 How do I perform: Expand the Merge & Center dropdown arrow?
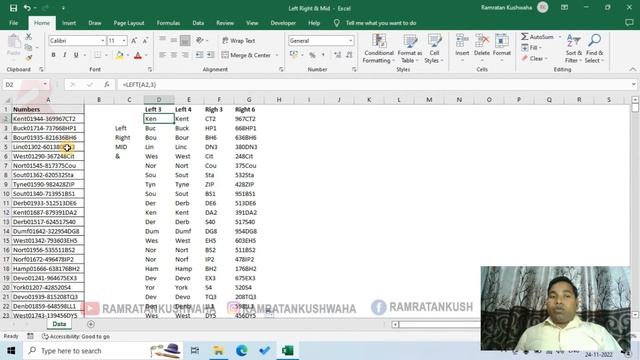277,55
